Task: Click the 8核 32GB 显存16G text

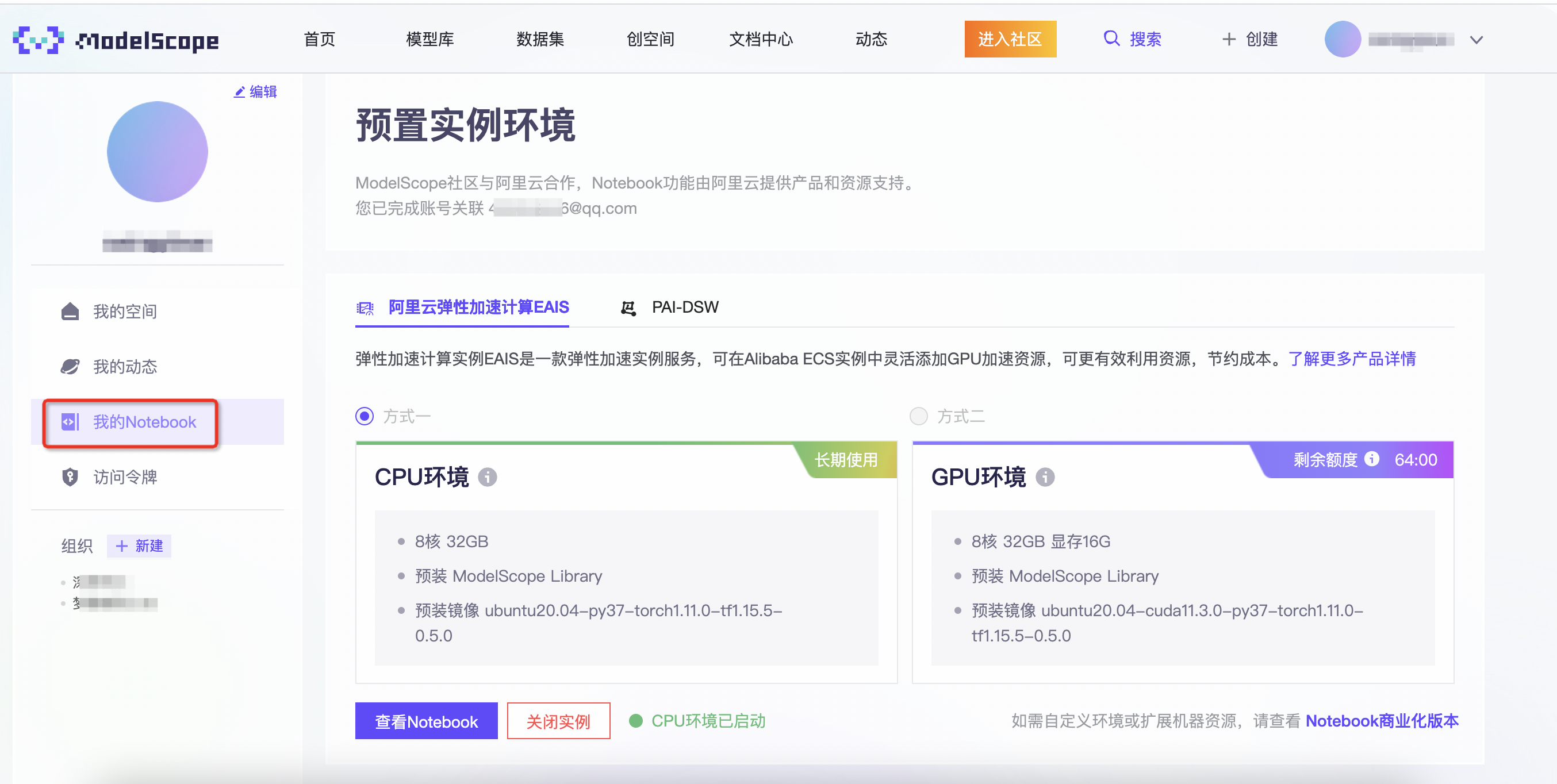Action: coord(1041,542)
